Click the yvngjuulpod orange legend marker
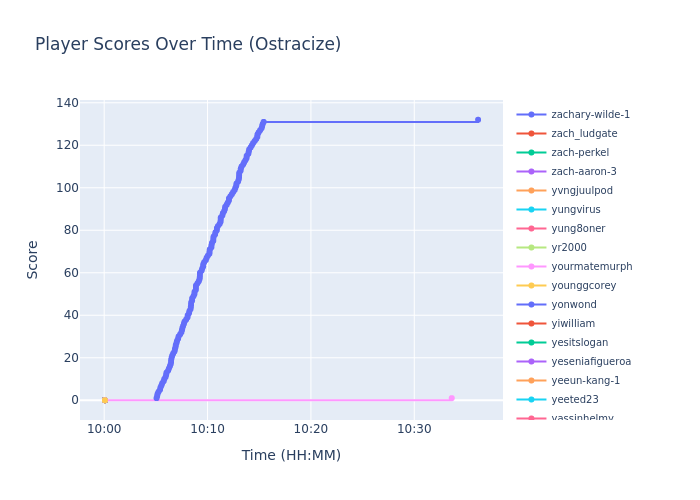The width and height of the screenshot is (700, 500). [x=531, y=191]
